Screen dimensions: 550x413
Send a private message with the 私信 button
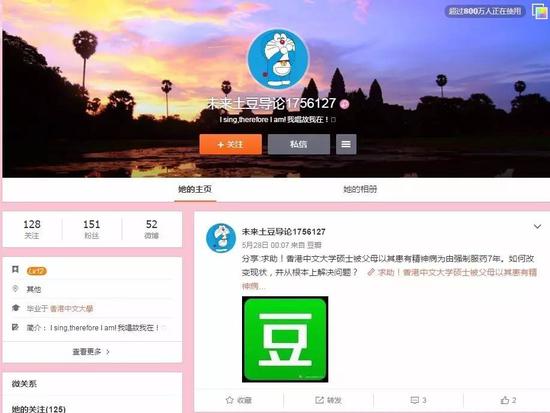(x=299, y=144)
